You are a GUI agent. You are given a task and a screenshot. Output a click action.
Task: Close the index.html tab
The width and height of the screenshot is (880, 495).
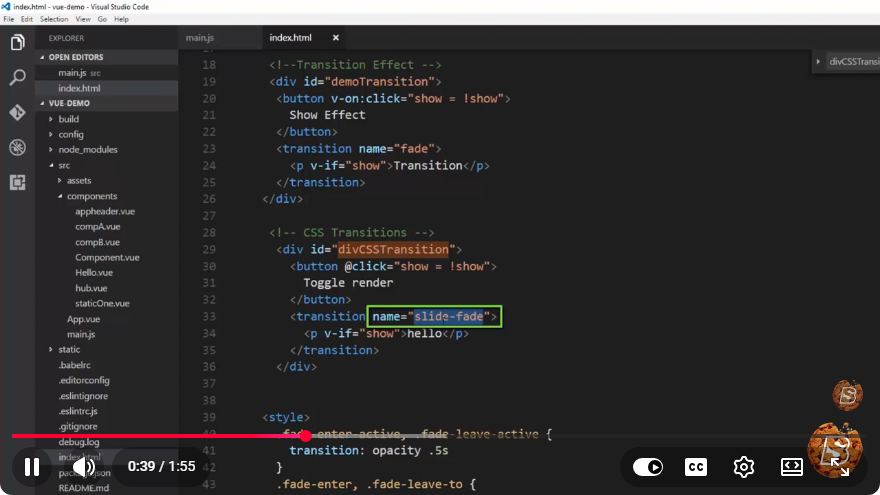(x=336, y=38)
